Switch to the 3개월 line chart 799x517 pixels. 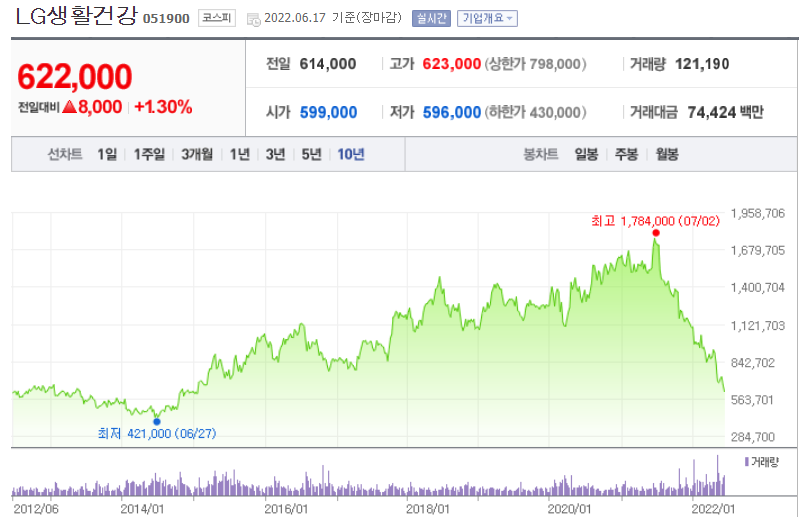click(197, 154)
